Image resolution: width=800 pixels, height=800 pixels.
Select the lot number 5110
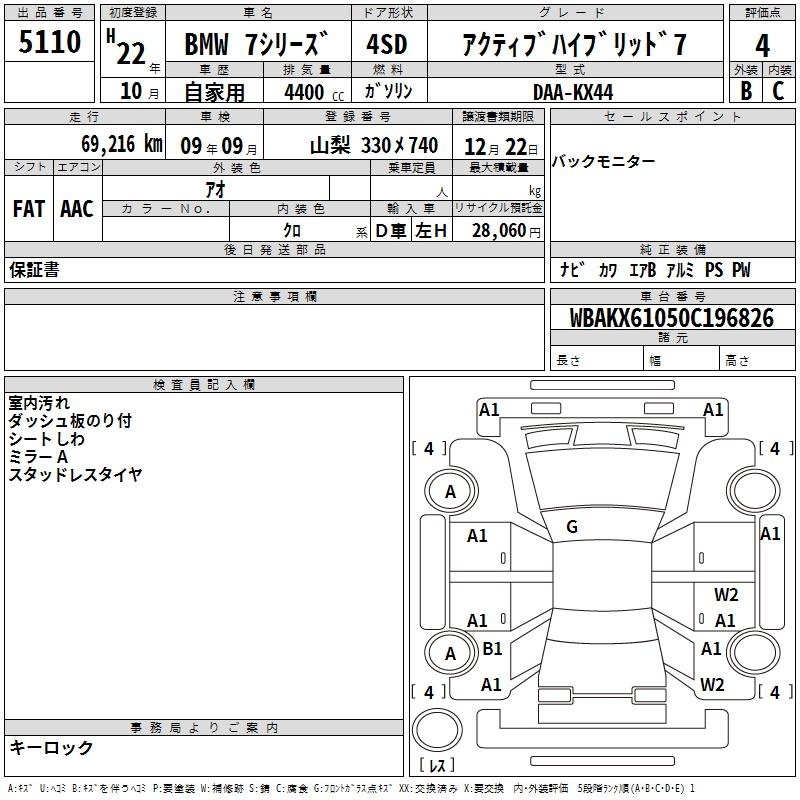click(50, 44)
